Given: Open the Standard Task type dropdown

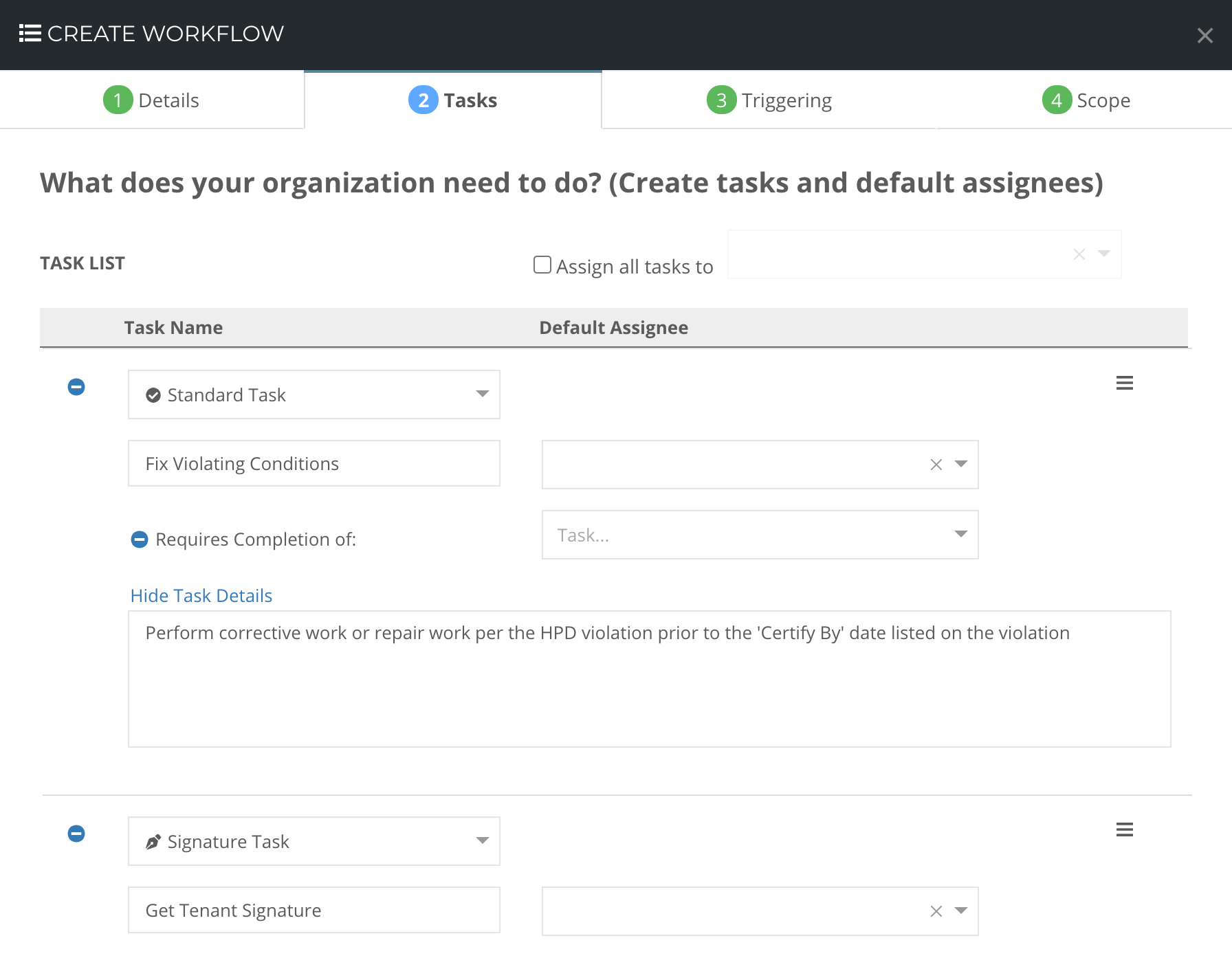Looking at the screenshot, I should click(x=314, y=394).
